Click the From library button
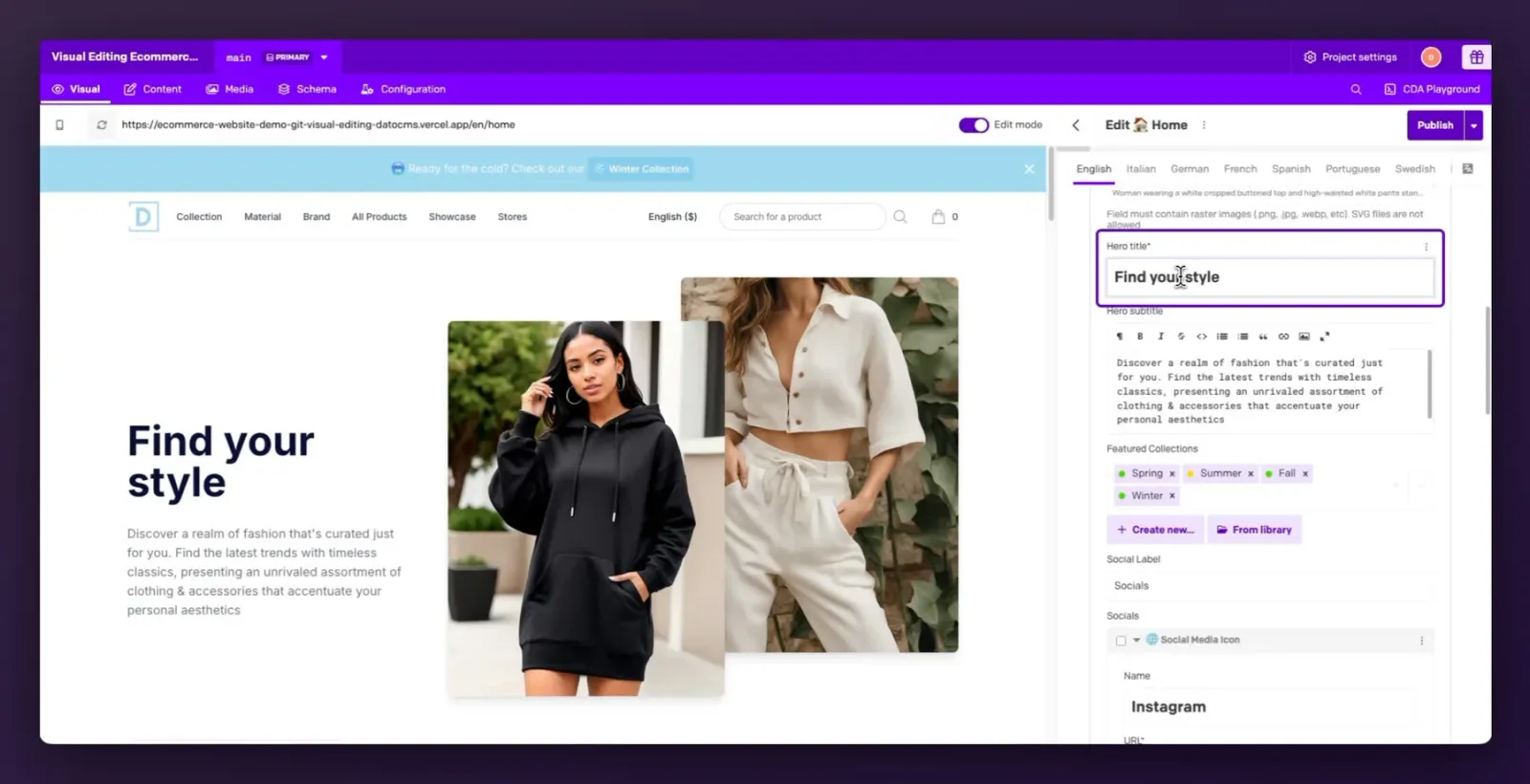This screenshot has width=1530, height=784. click(x=1254, y=530)
